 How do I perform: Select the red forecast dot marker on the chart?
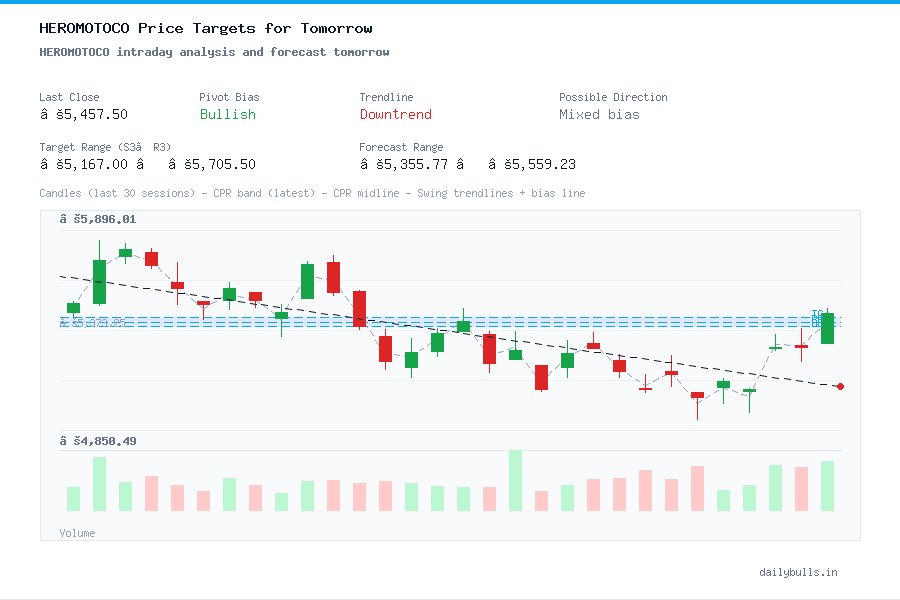(x=840, y=385)
